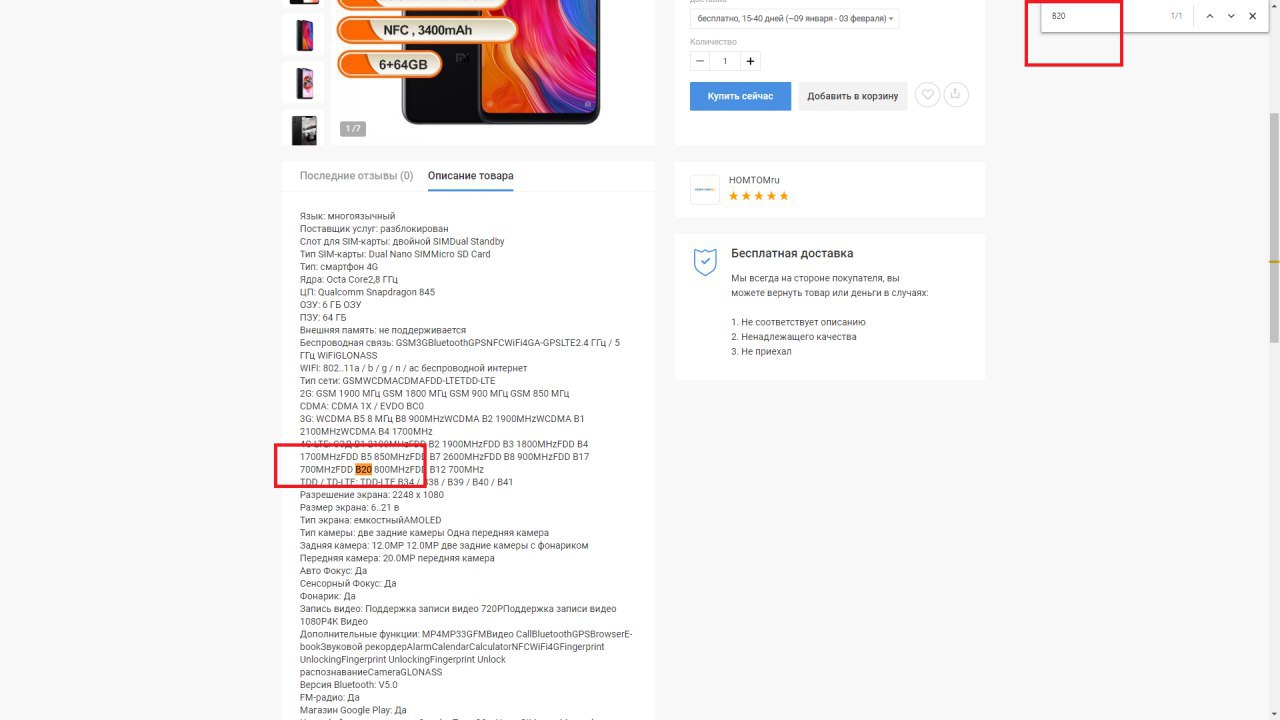Screen dimensions: 1280x720
Task: Click the shield icon for free delivery
Action: [705, 262]
